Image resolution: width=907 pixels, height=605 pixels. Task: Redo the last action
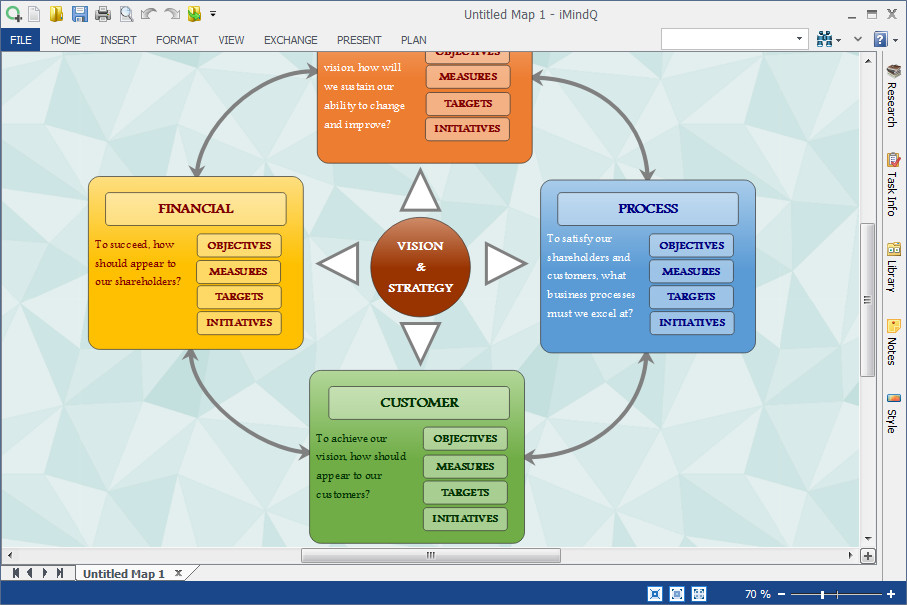click(172, 13)
